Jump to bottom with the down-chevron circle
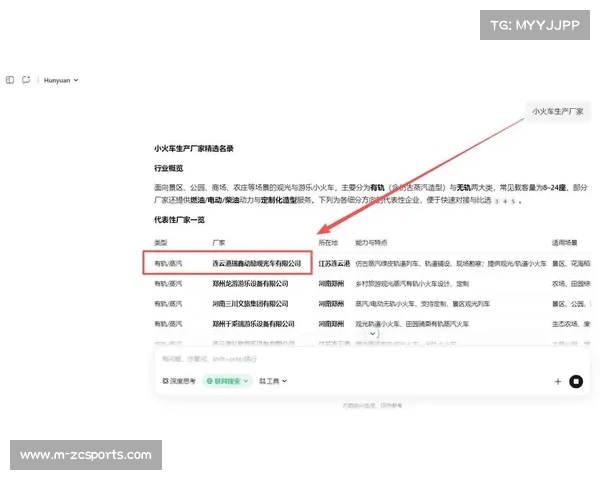 (x=372, y=334)
